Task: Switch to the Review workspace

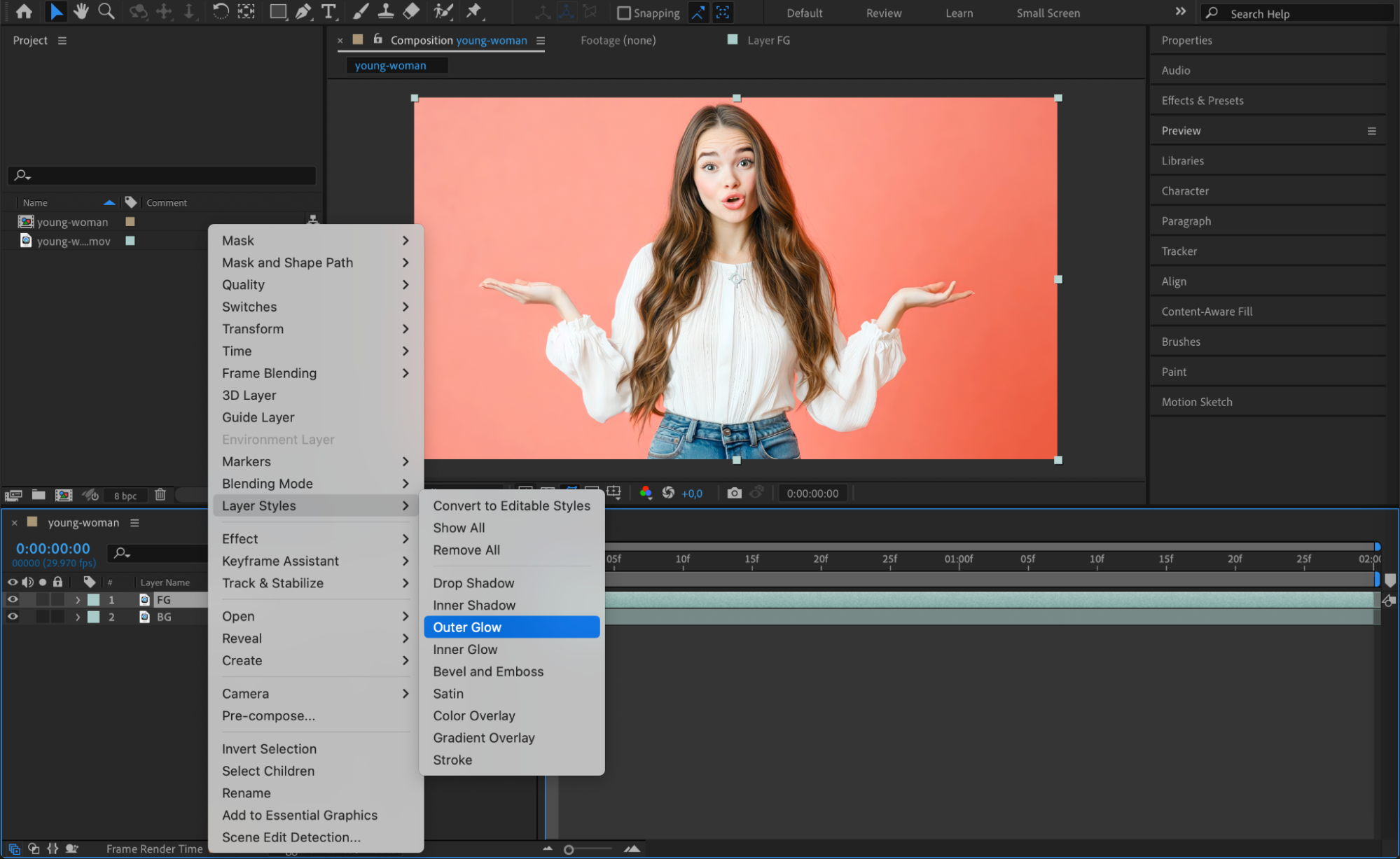Action: tap(883, 13)
